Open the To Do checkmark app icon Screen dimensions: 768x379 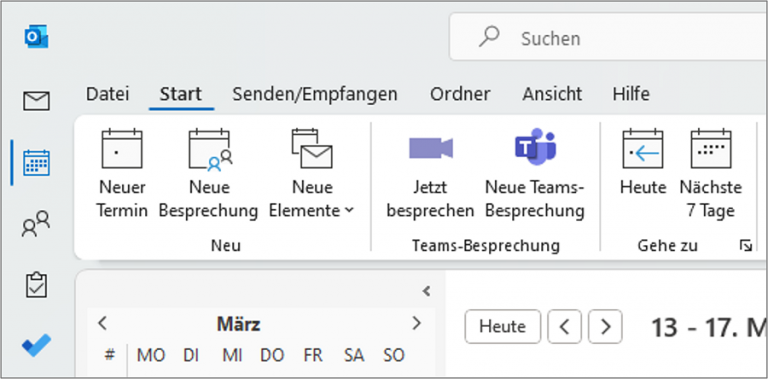tap(36, 345)
